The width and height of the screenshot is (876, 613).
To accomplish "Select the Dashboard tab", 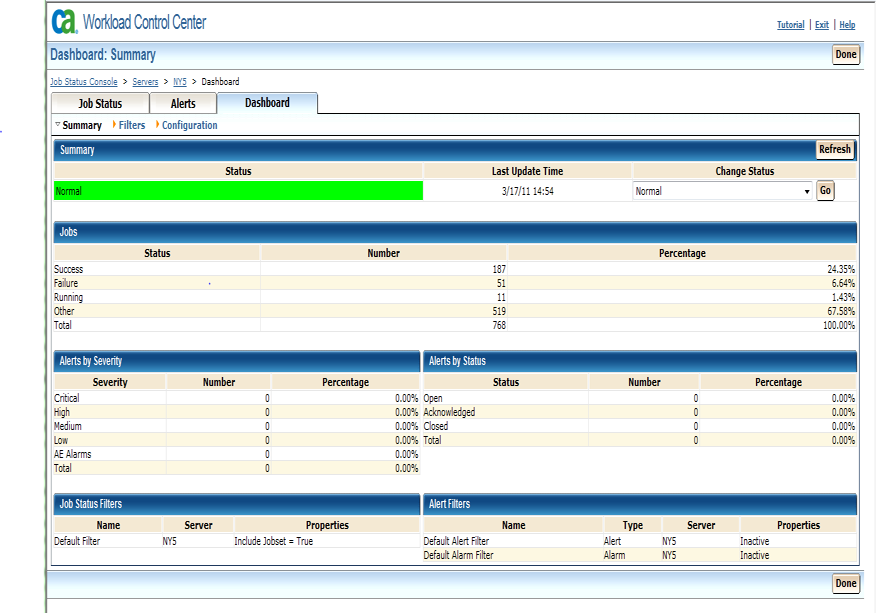I will coord(267,103).
